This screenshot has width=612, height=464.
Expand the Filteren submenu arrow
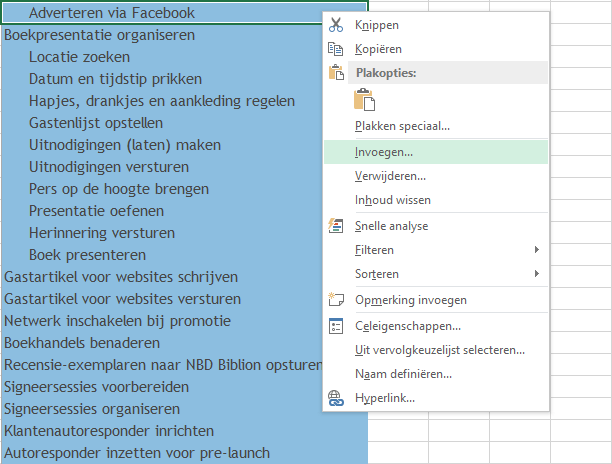[537, 250]
